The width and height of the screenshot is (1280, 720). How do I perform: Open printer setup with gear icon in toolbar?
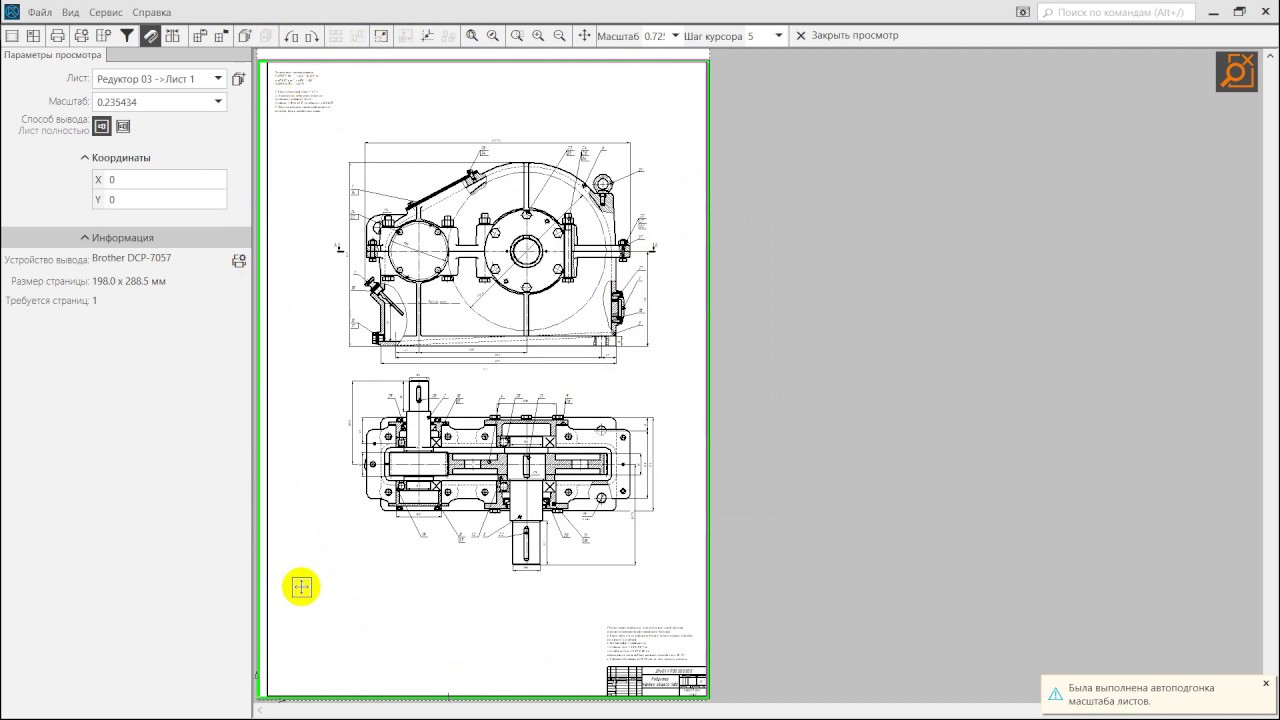click(81, 36)
